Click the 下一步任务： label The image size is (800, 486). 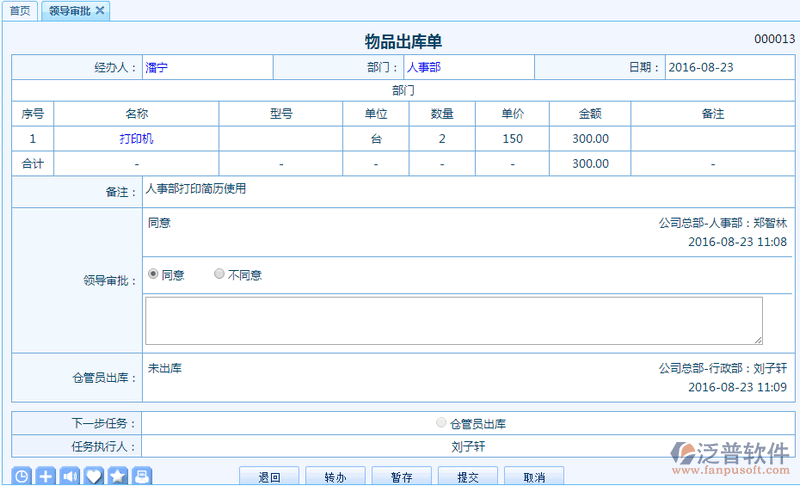point(104,423)
